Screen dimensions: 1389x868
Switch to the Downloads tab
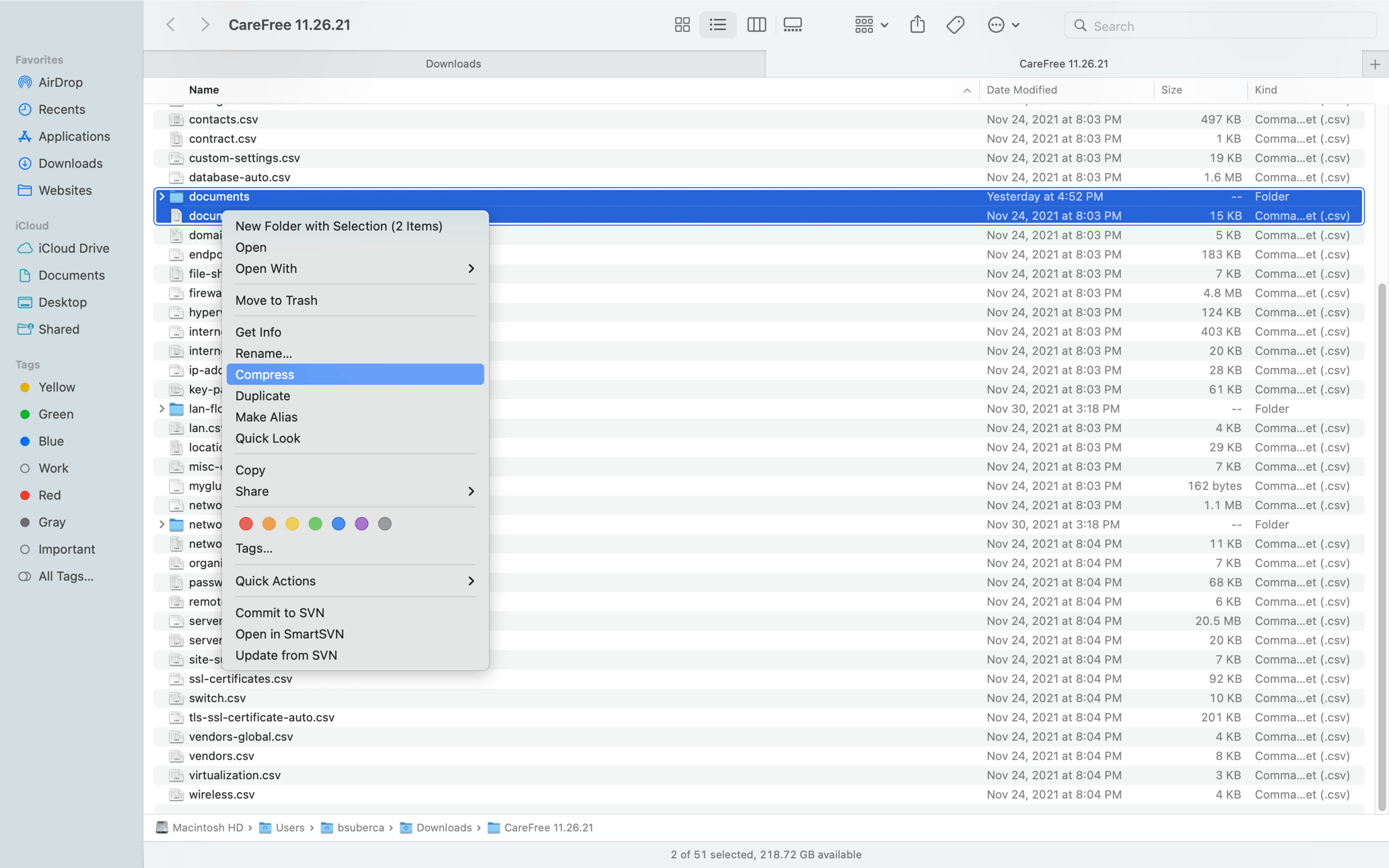(452, 63)
